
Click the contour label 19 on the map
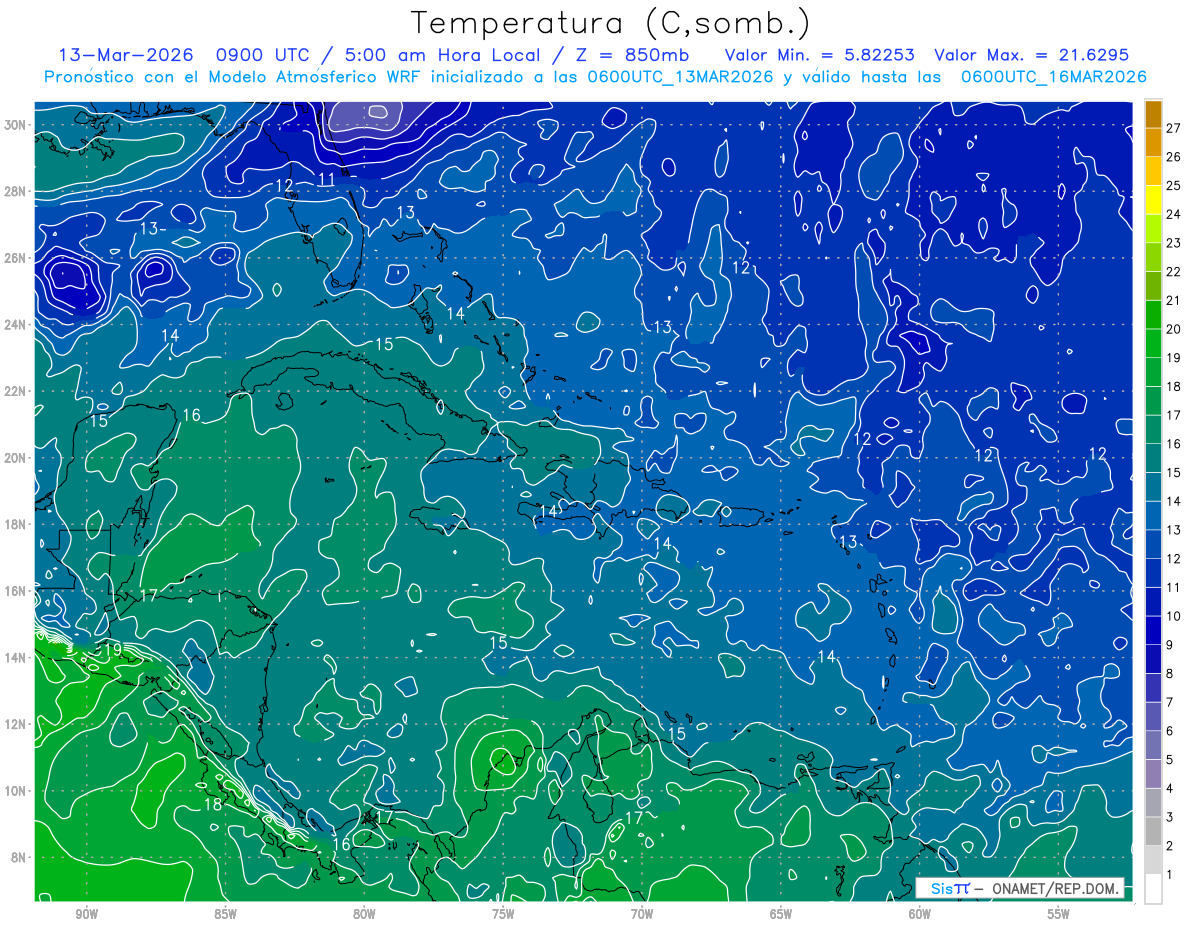112,650
